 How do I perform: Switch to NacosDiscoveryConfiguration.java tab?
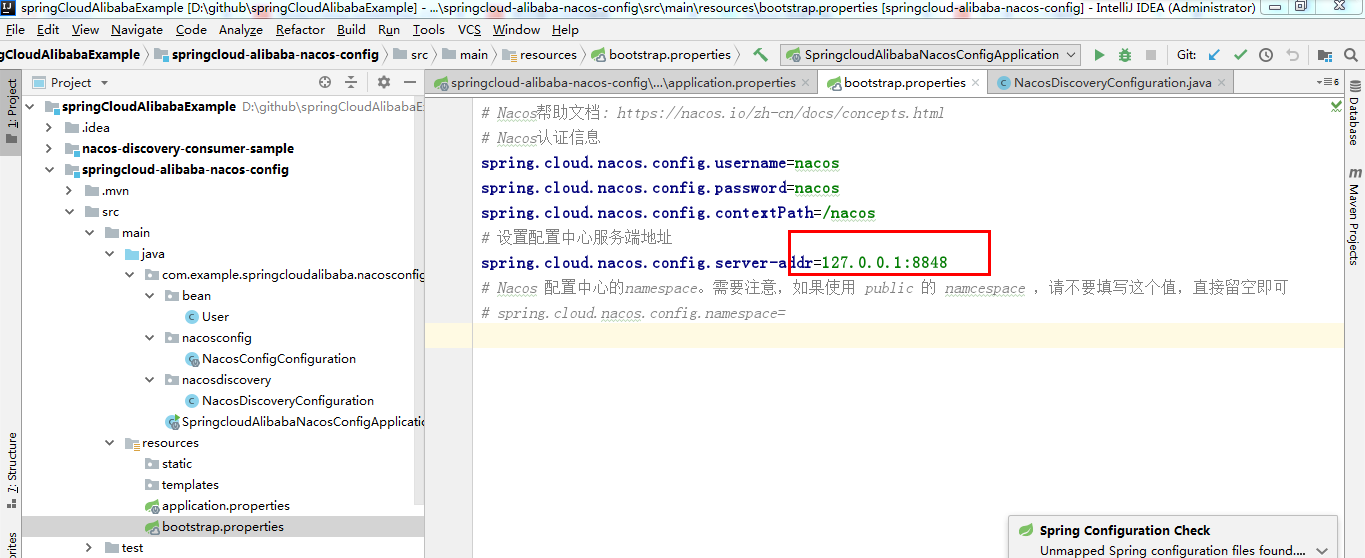1110,83
